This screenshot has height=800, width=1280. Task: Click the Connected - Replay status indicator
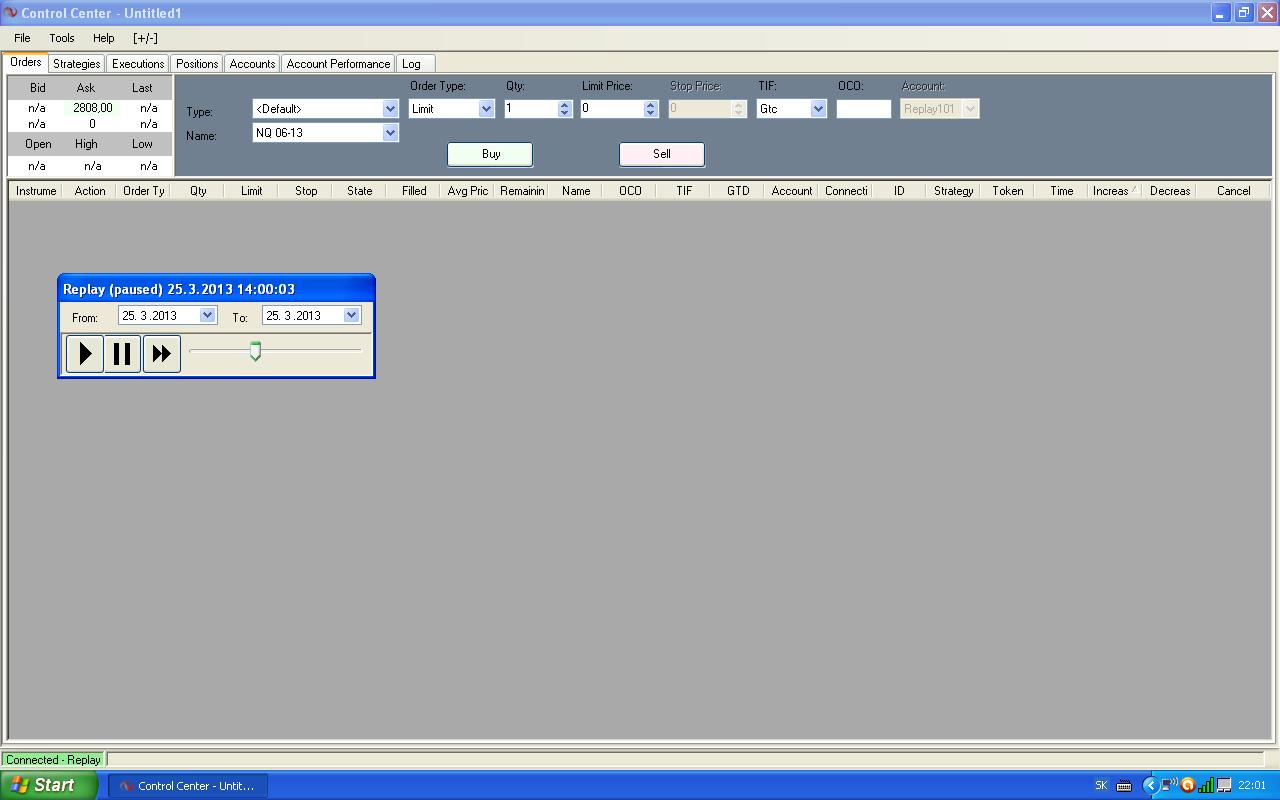54,760
